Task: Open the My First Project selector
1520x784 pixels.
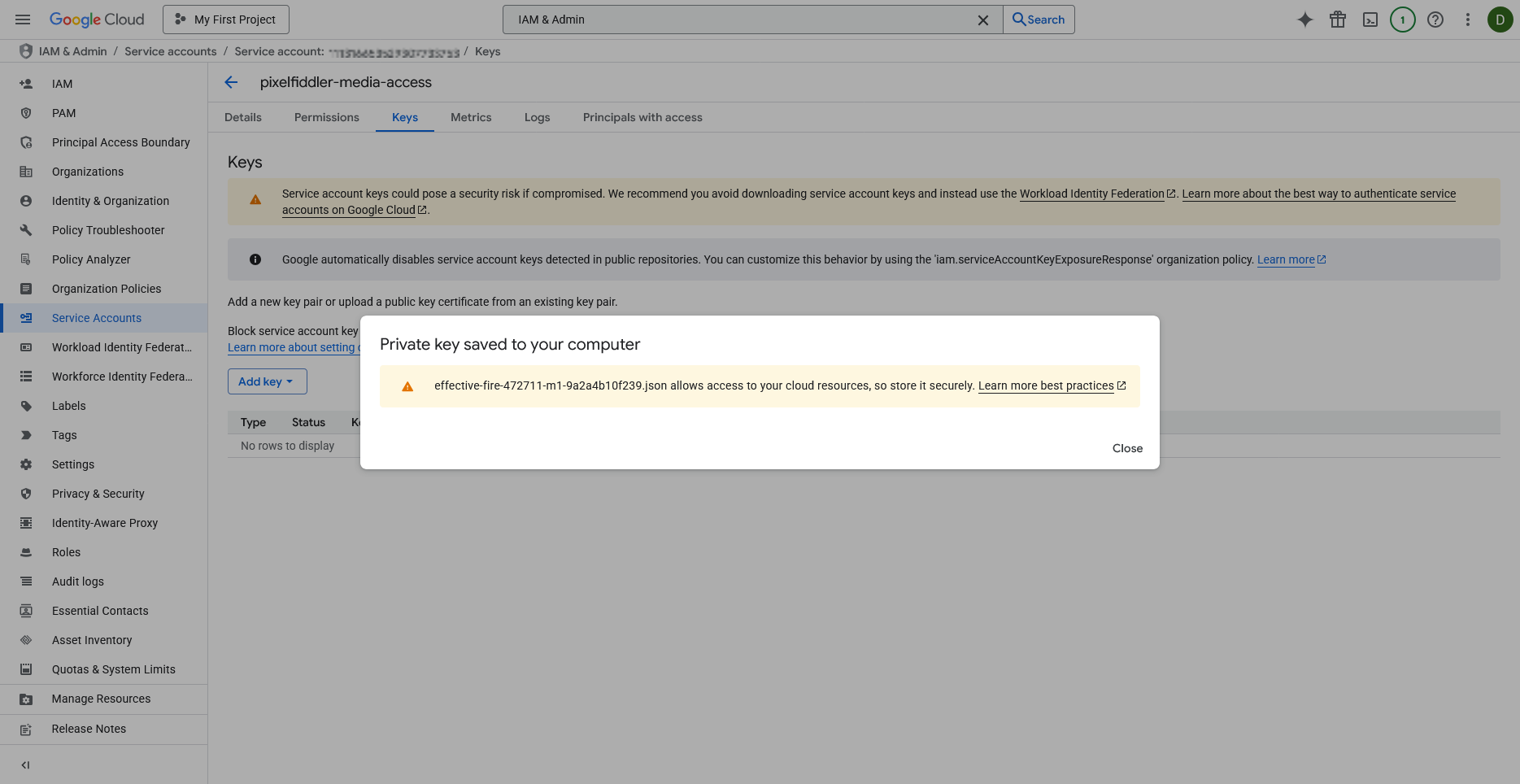Action: pos(226,20)
